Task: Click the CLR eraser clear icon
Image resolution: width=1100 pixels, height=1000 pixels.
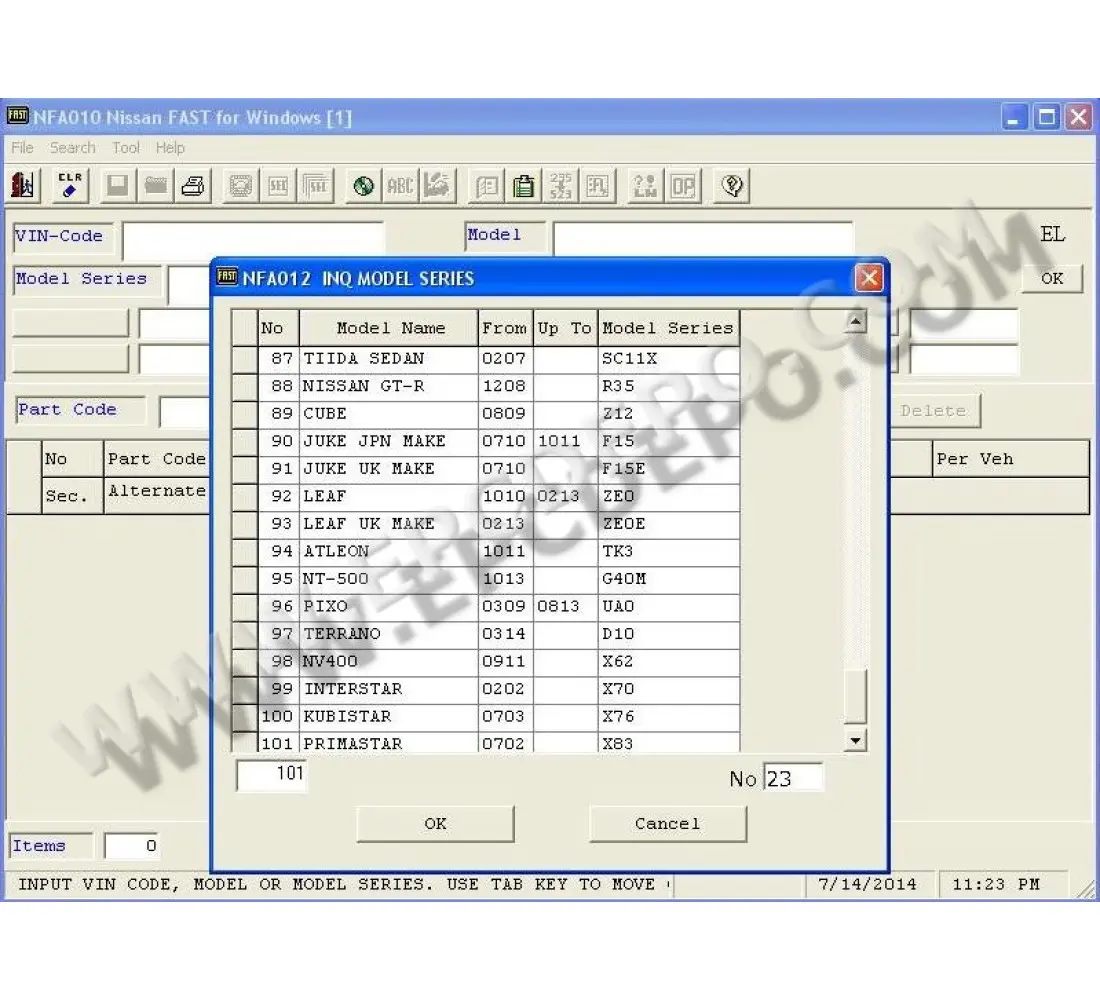Action: [69, 186]
